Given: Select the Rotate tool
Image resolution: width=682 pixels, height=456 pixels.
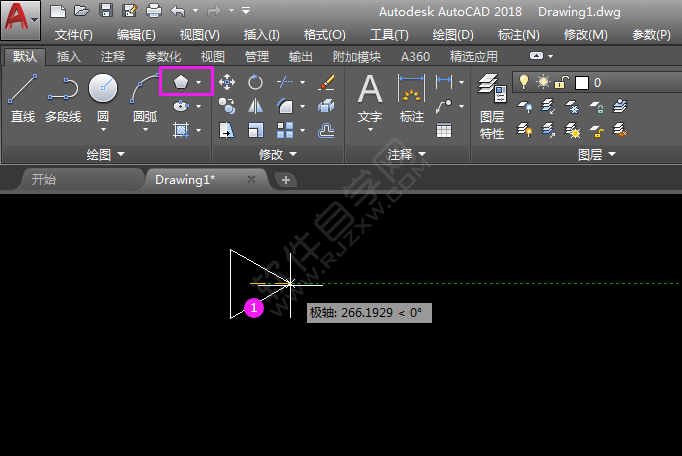Looking at the screenshot, I should pos(255,82).
